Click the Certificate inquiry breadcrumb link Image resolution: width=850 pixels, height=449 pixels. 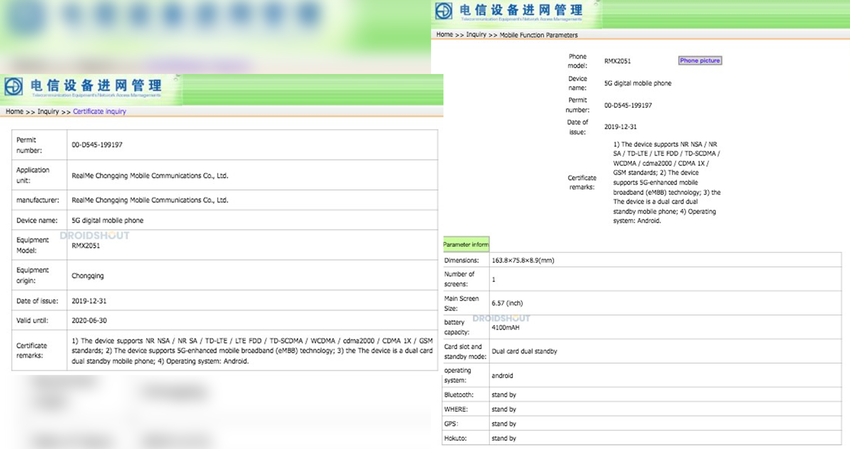click(x=99, y=112)
